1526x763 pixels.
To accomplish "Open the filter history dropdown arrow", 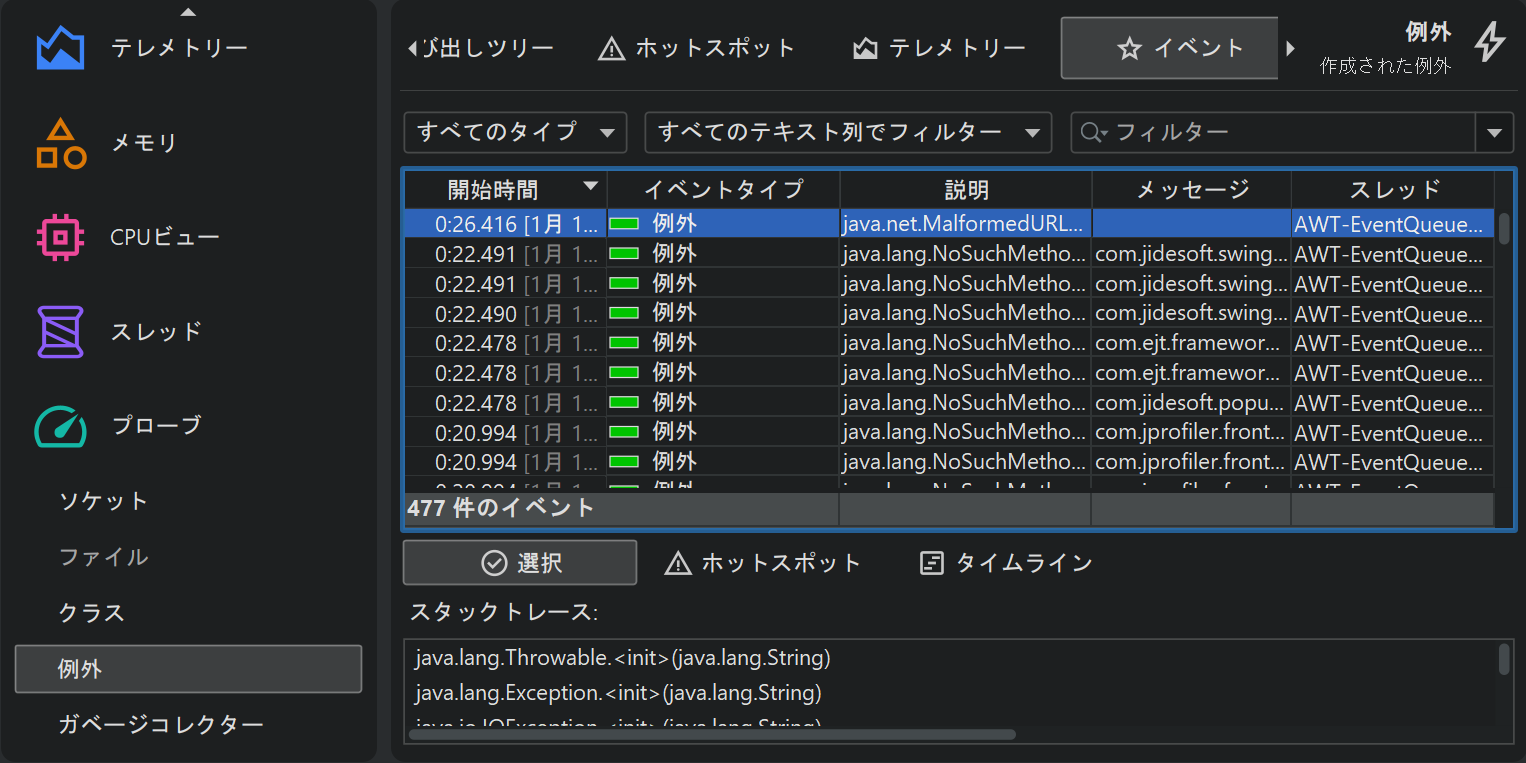I will point(1494,133).
